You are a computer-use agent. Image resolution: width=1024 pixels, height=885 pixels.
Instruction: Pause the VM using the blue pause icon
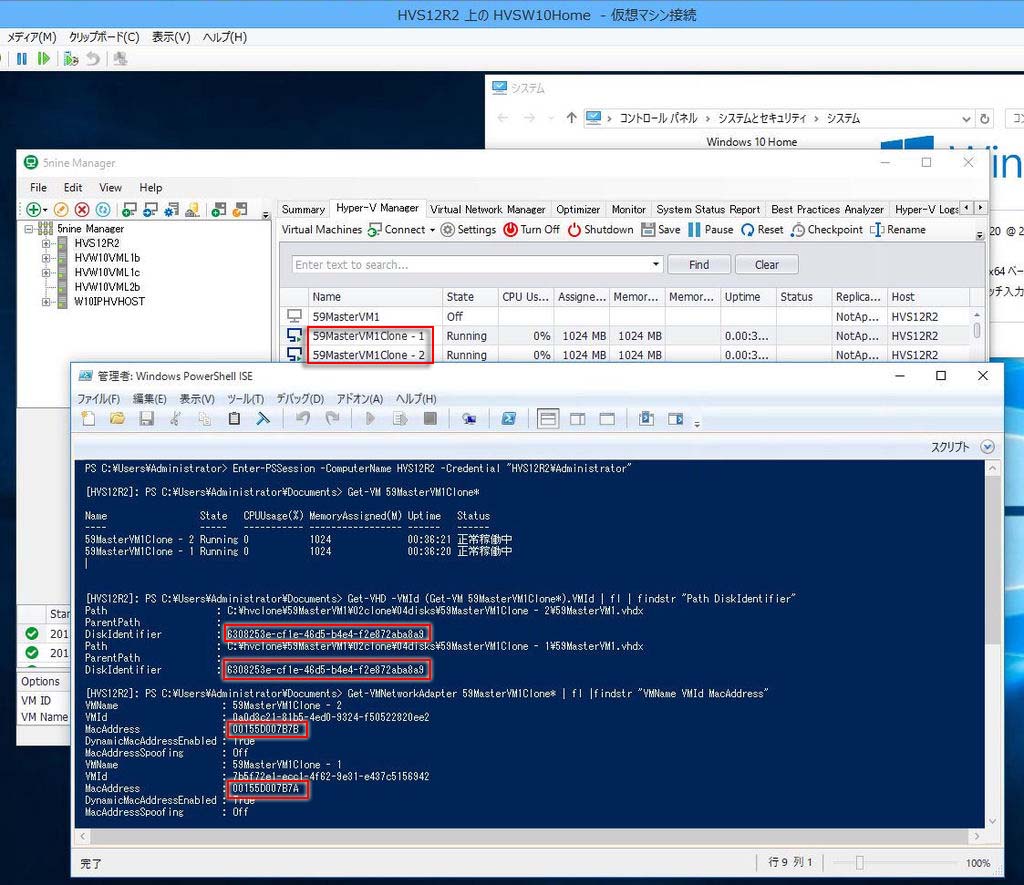coord(22,59)
